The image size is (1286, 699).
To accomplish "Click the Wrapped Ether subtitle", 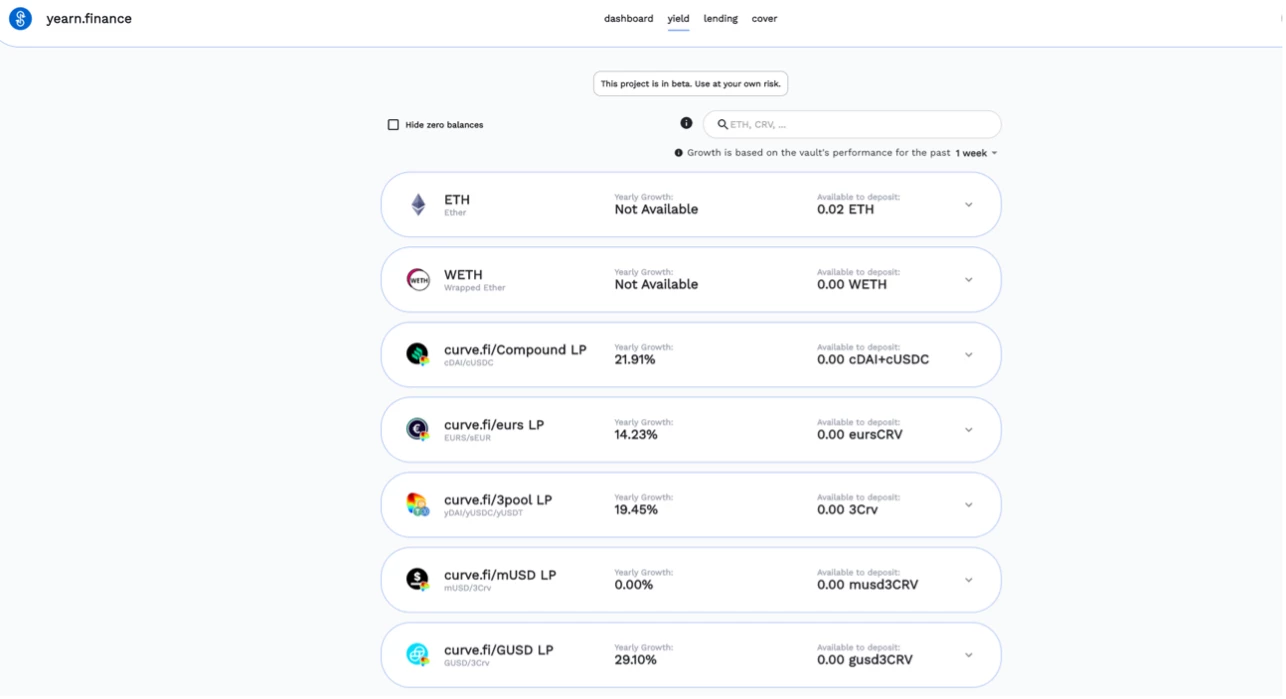I will point(475,288).
